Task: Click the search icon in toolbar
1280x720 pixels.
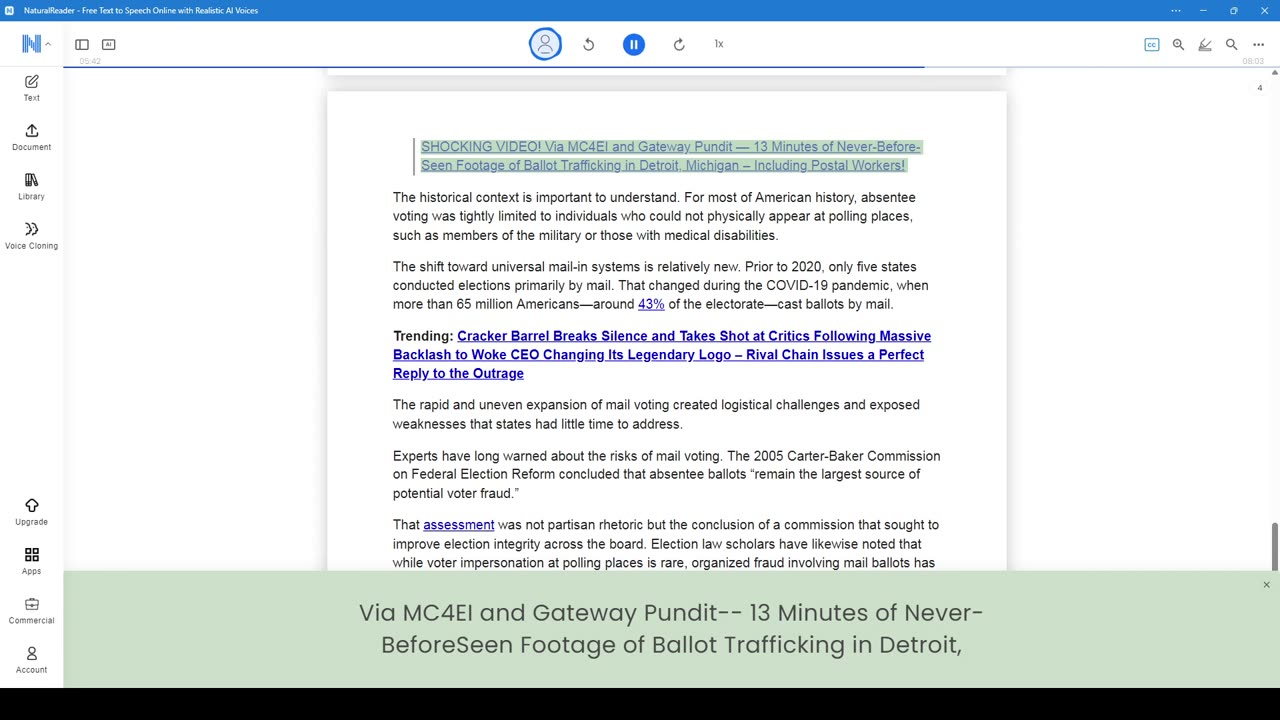Action: click(1232, 44)
